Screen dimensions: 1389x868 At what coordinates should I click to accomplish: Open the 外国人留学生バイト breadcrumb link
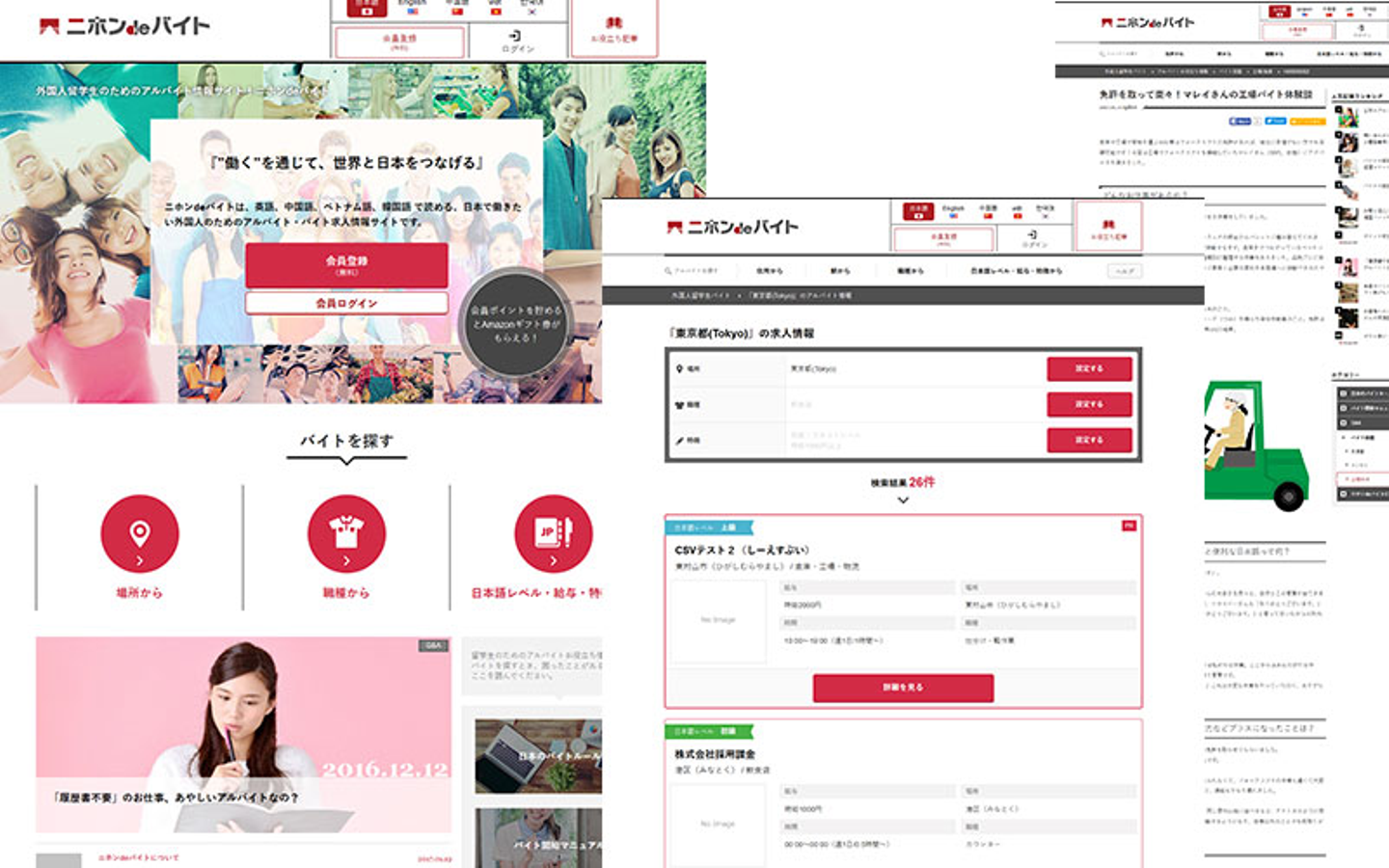(x=699, y=295)
